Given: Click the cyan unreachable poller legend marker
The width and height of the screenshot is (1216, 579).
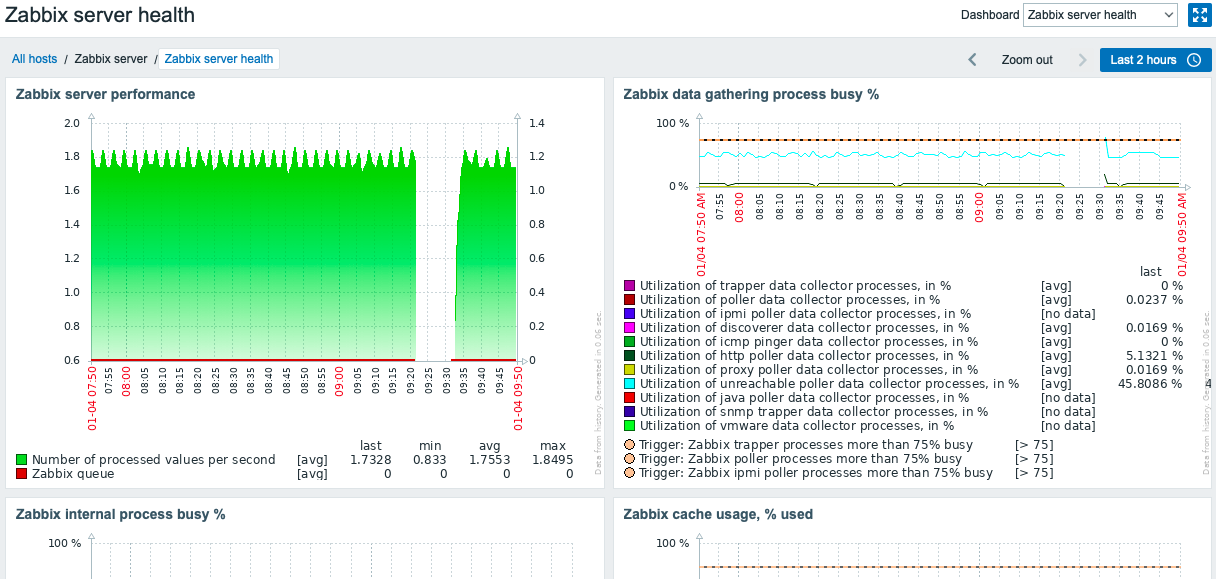Looking at the screenshot, I should tap(628, 383).
